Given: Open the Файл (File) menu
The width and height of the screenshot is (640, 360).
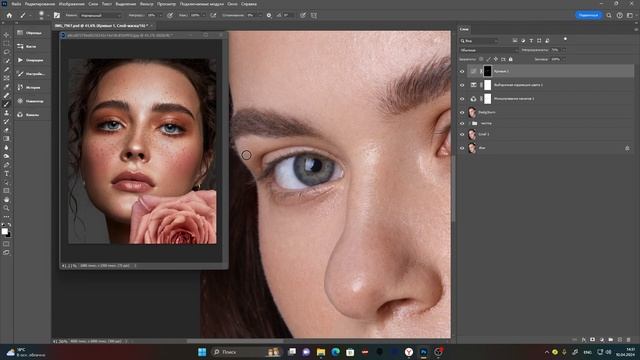Looking at the screenshot, I should point(16,4).
